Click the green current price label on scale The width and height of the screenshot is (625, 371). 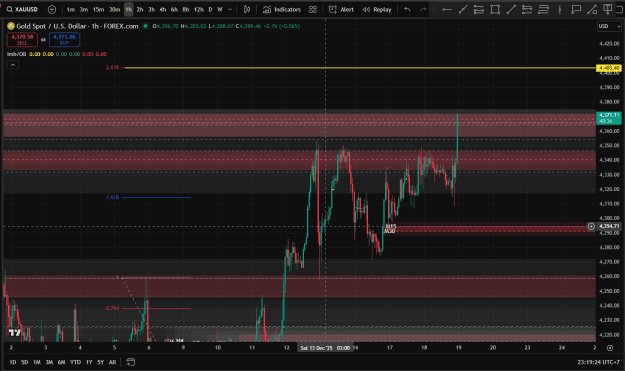coord(608,118)
